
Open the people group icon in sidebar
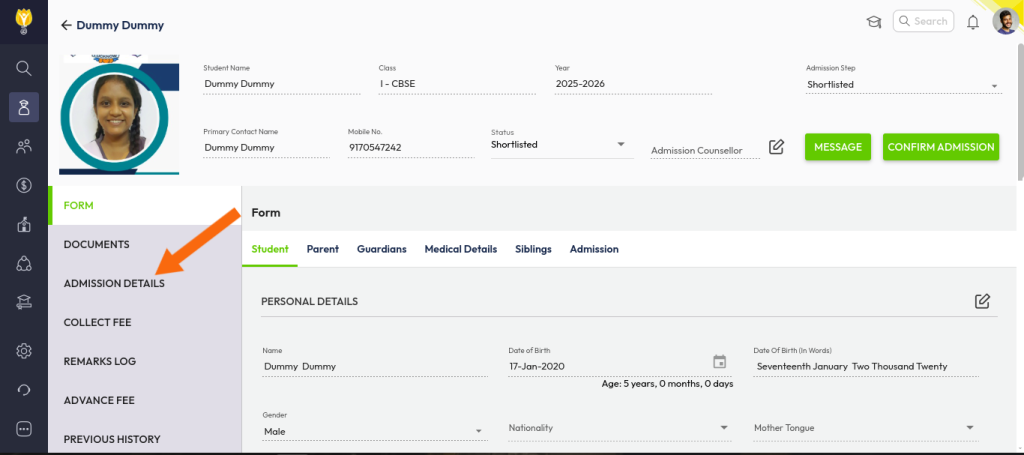[24, 147]
